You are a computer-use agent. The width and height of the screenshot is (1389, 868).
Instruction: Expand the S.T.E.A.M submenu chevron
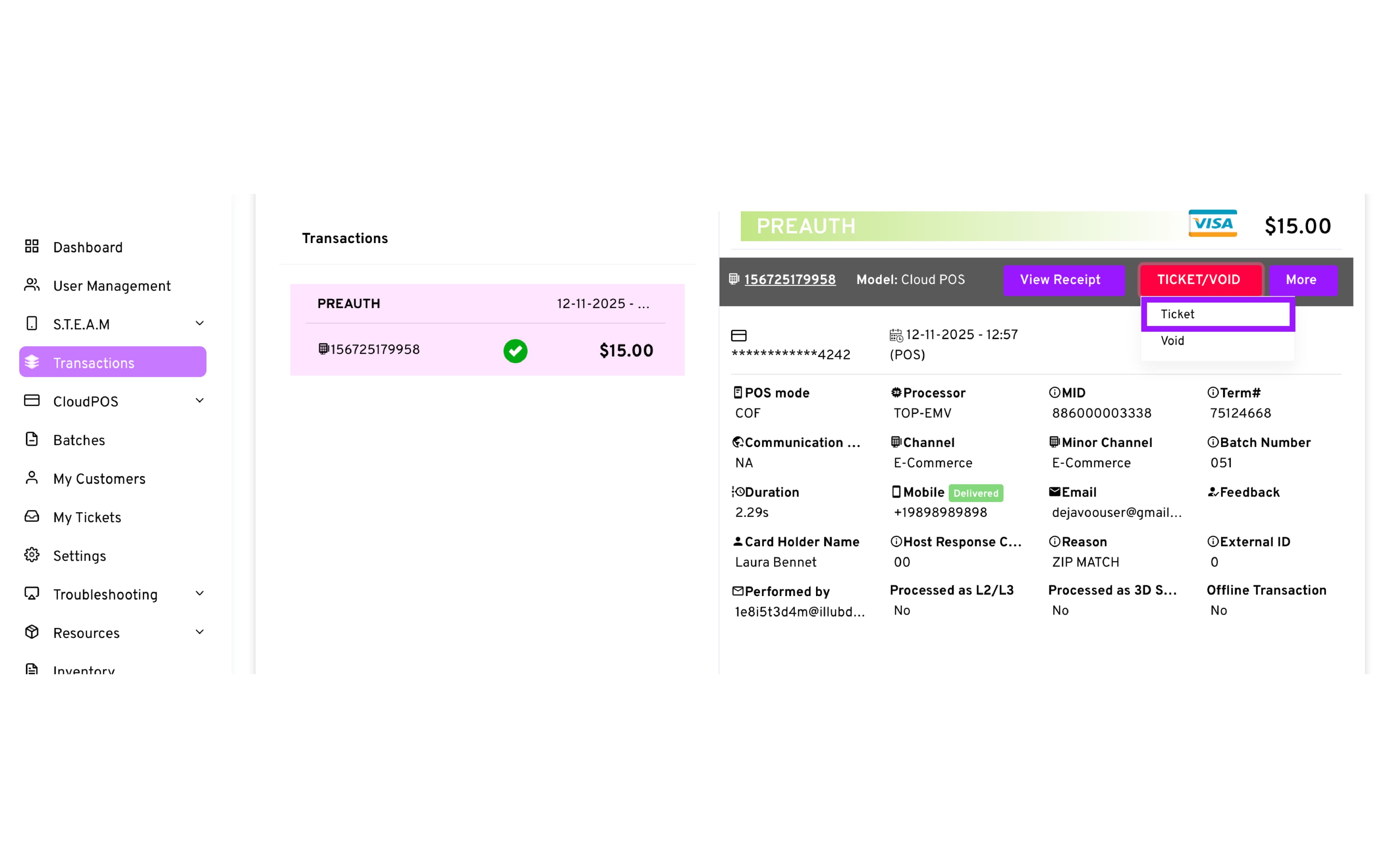pyautogui.click(x=200, y=324)
